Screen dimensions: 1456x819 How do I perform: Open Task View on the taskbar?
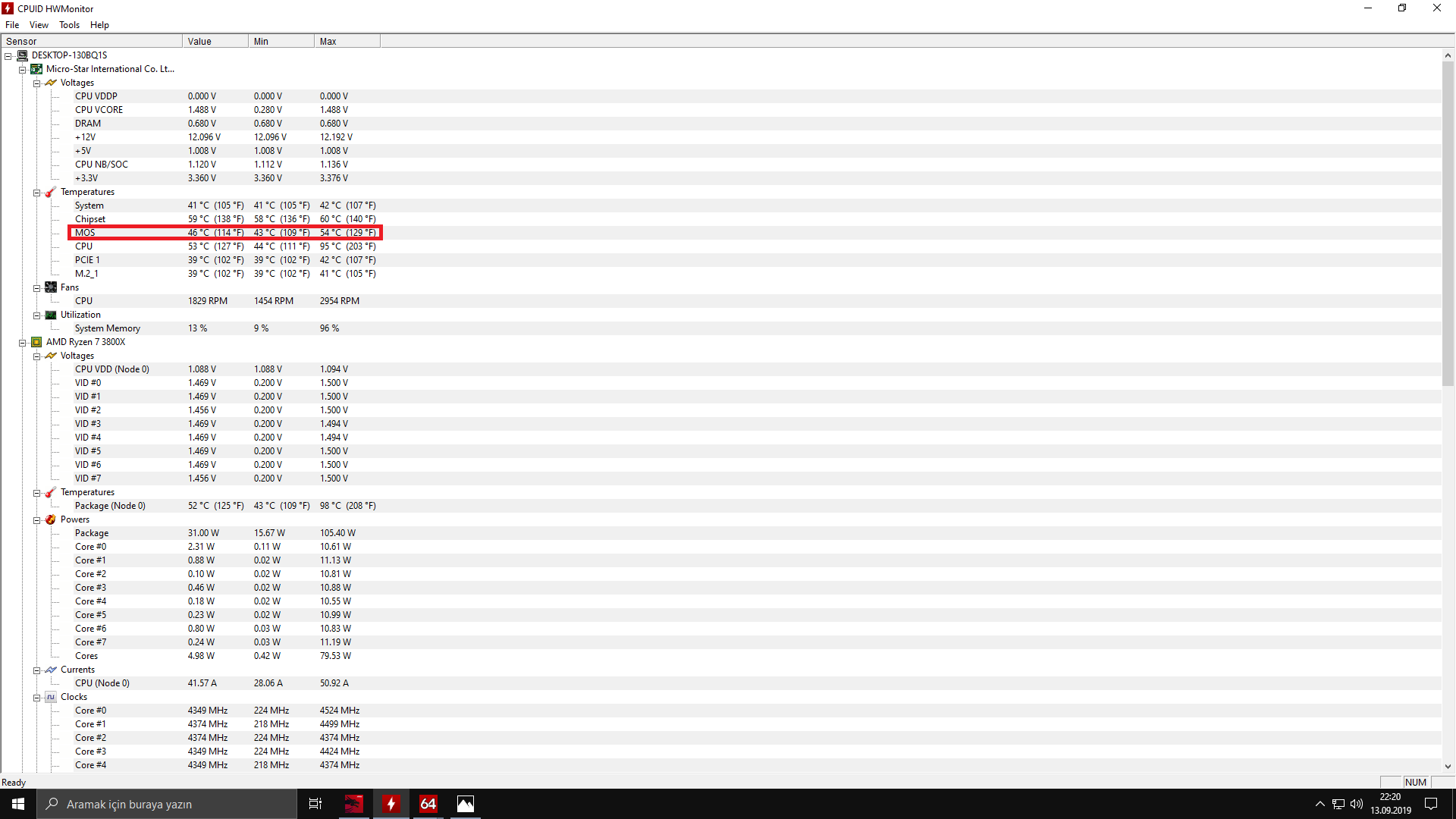pyautogui.click(x=315, y=804)
